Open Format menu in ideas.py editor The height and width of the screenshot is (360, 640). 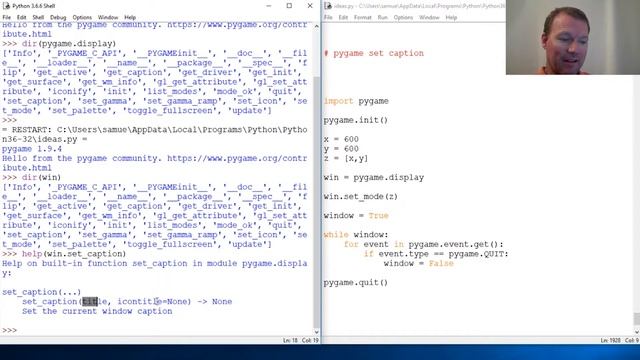coord(362,18)
